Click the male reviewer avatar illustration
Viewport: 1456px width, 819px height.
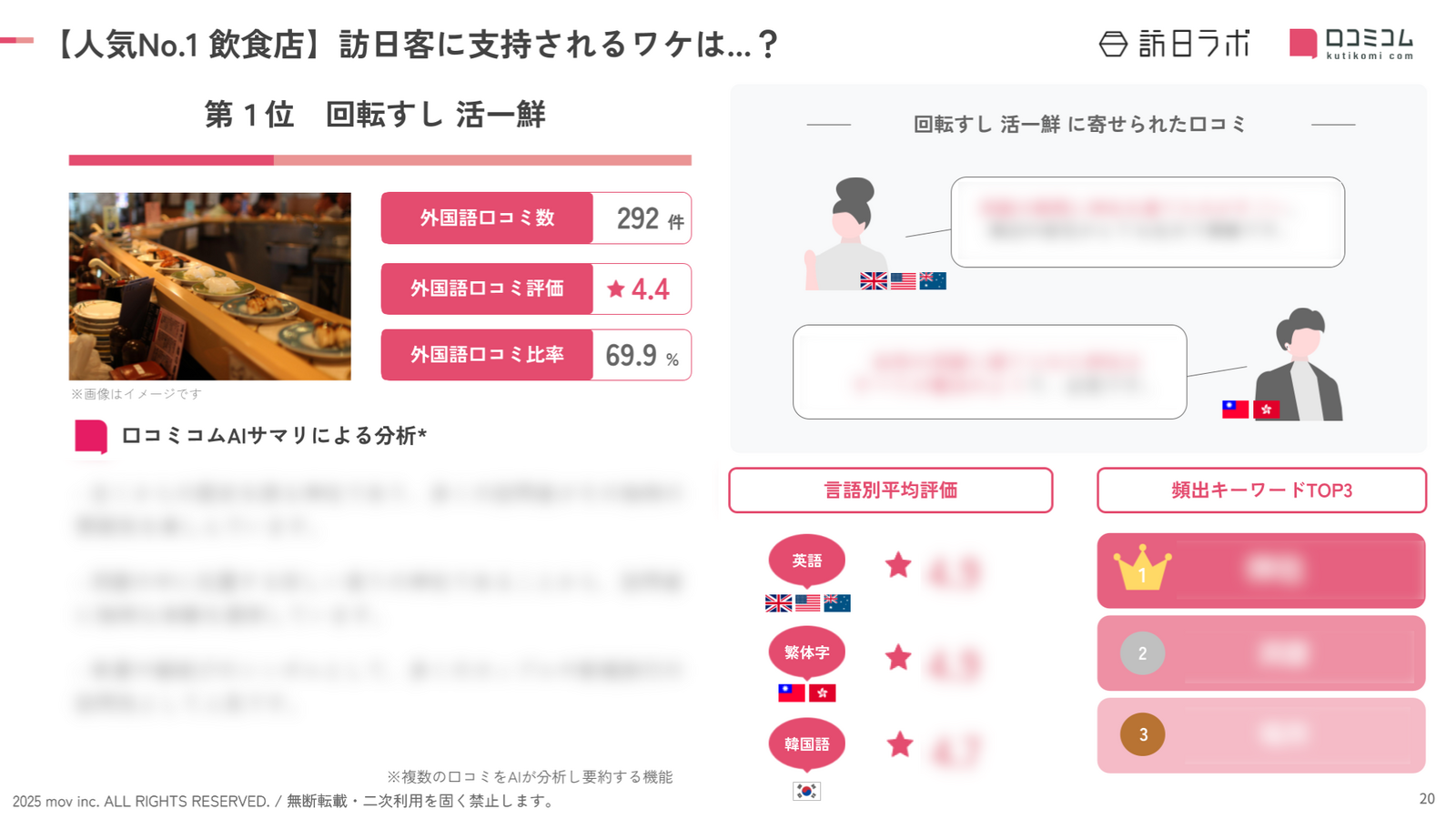tap(1301, 364)
